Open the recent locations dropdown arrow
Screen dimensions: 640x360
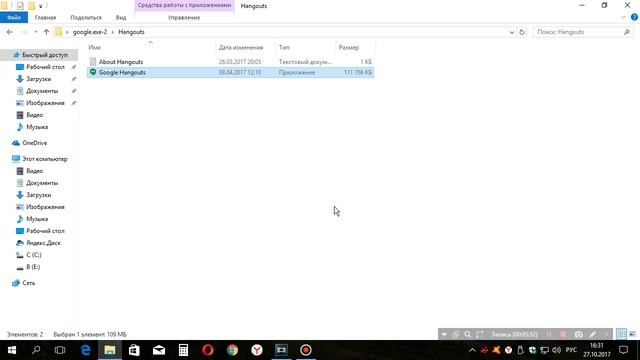tap(36, 32)
